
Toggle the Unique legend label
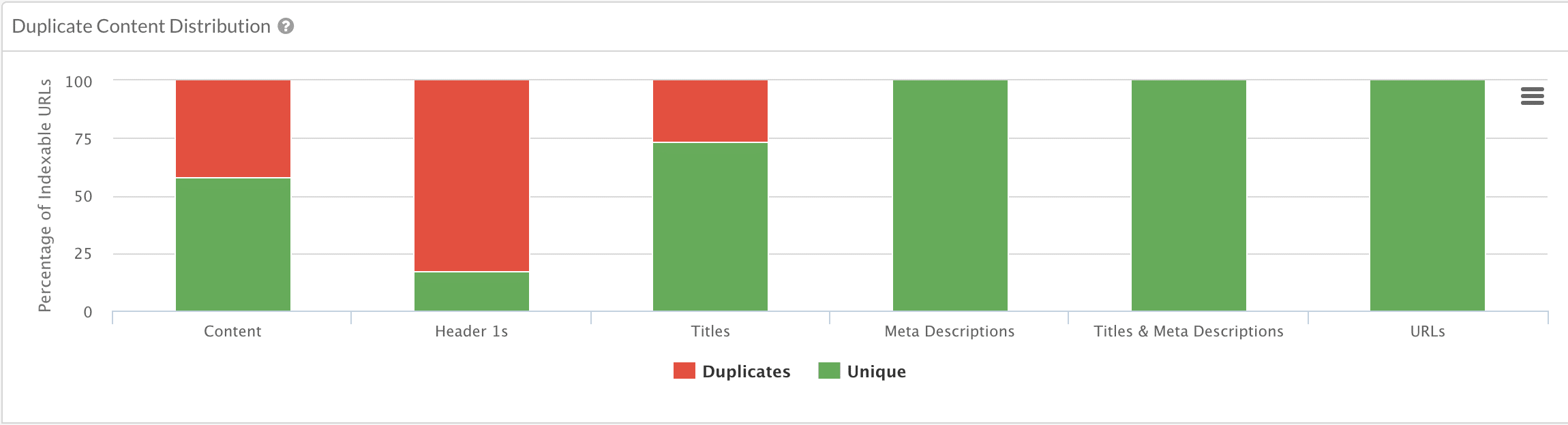click(876, 371)
